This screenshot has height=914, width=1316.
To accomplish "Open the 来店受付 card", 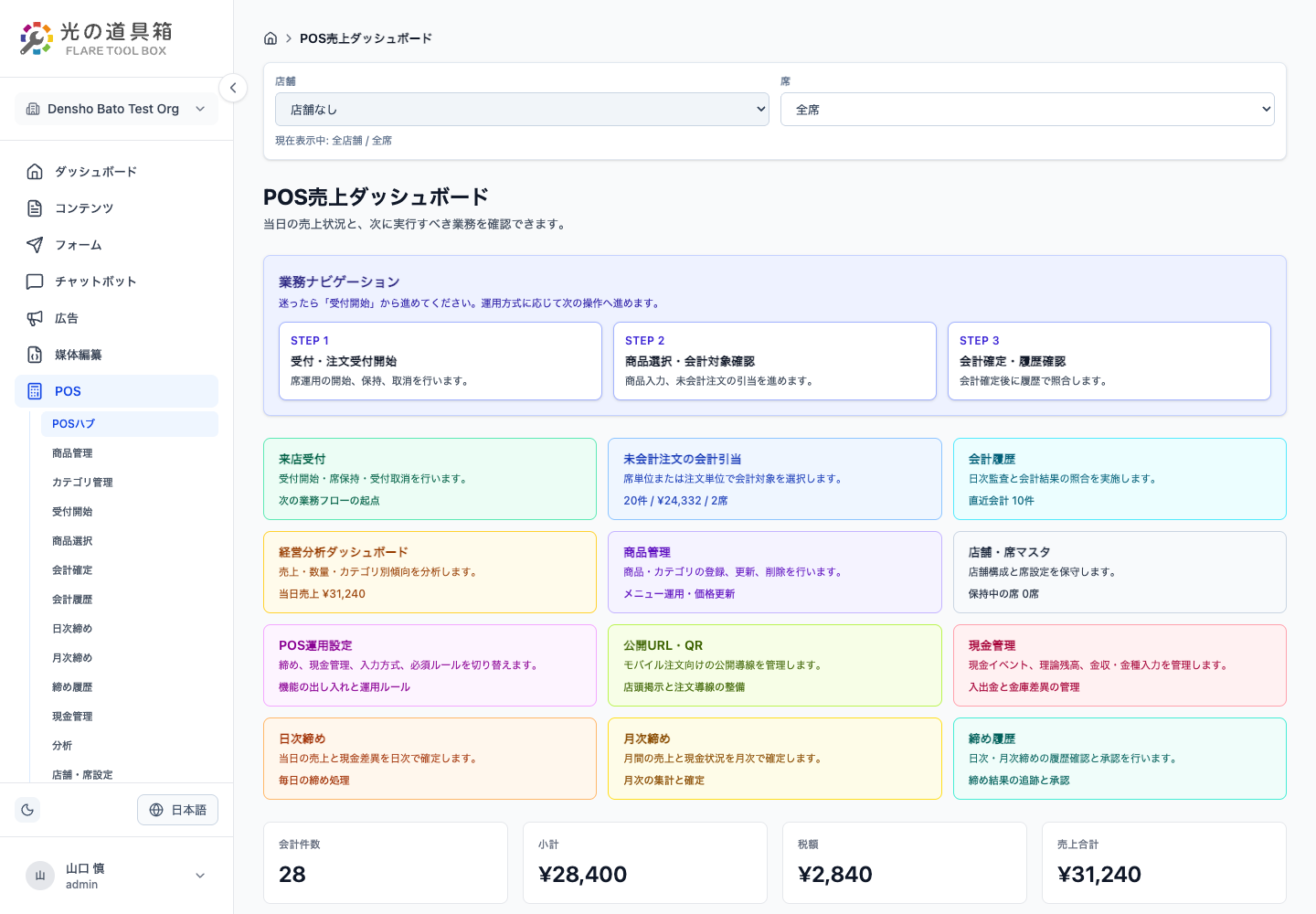I will [430, 479].
